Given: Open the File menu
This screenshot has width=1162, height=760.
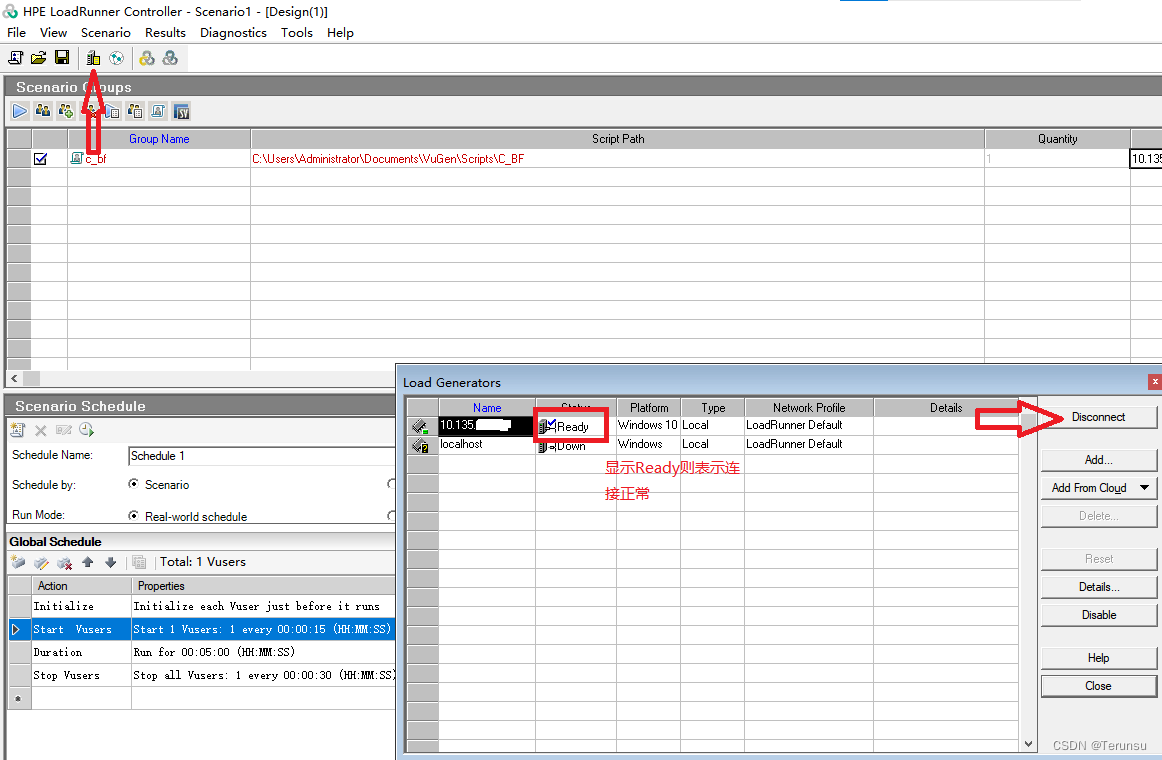Looking at the screenshot, I should coord(16,33).
